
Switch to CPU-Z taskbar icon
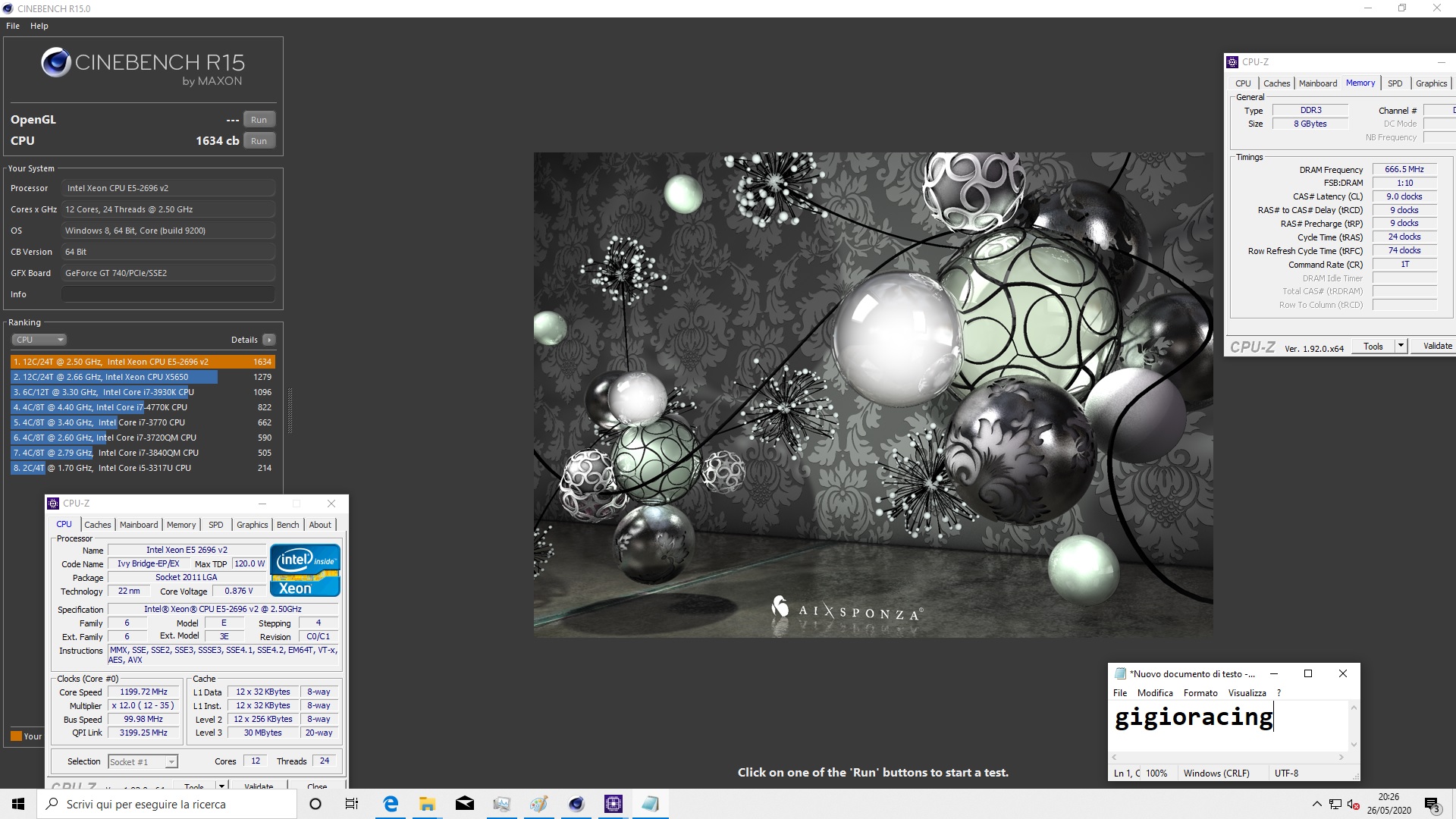click(613, 804)
